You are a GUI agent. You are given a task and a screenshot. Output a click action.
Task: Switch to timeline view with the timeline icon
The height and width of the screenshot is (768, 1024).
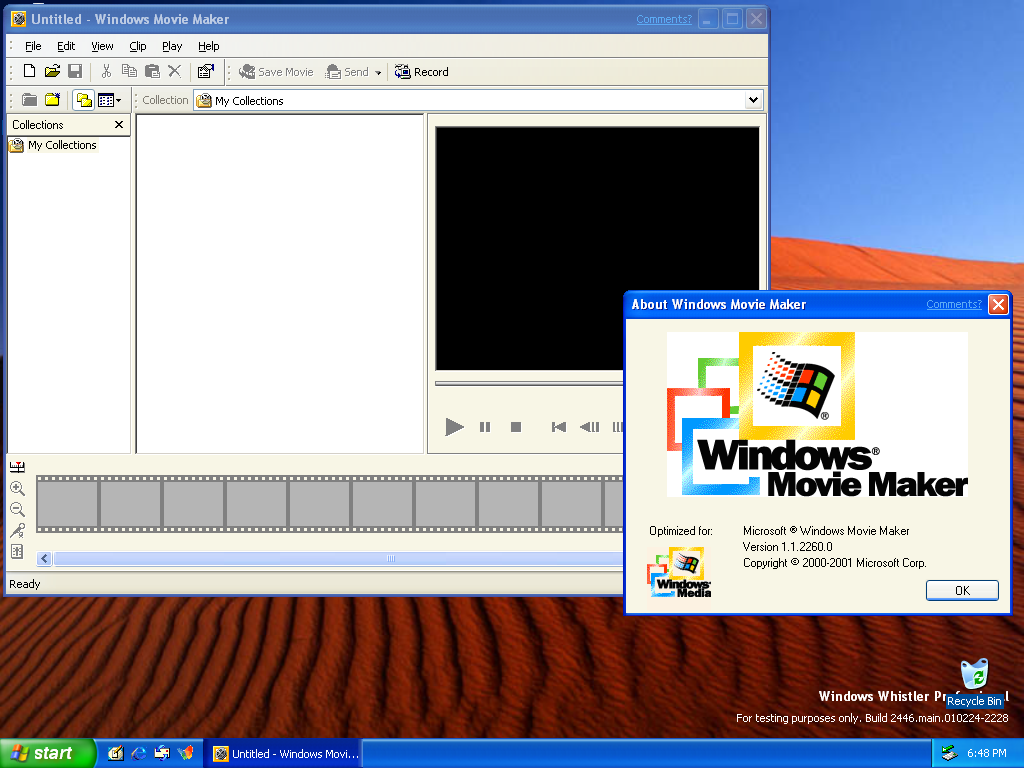pos(17,467)
